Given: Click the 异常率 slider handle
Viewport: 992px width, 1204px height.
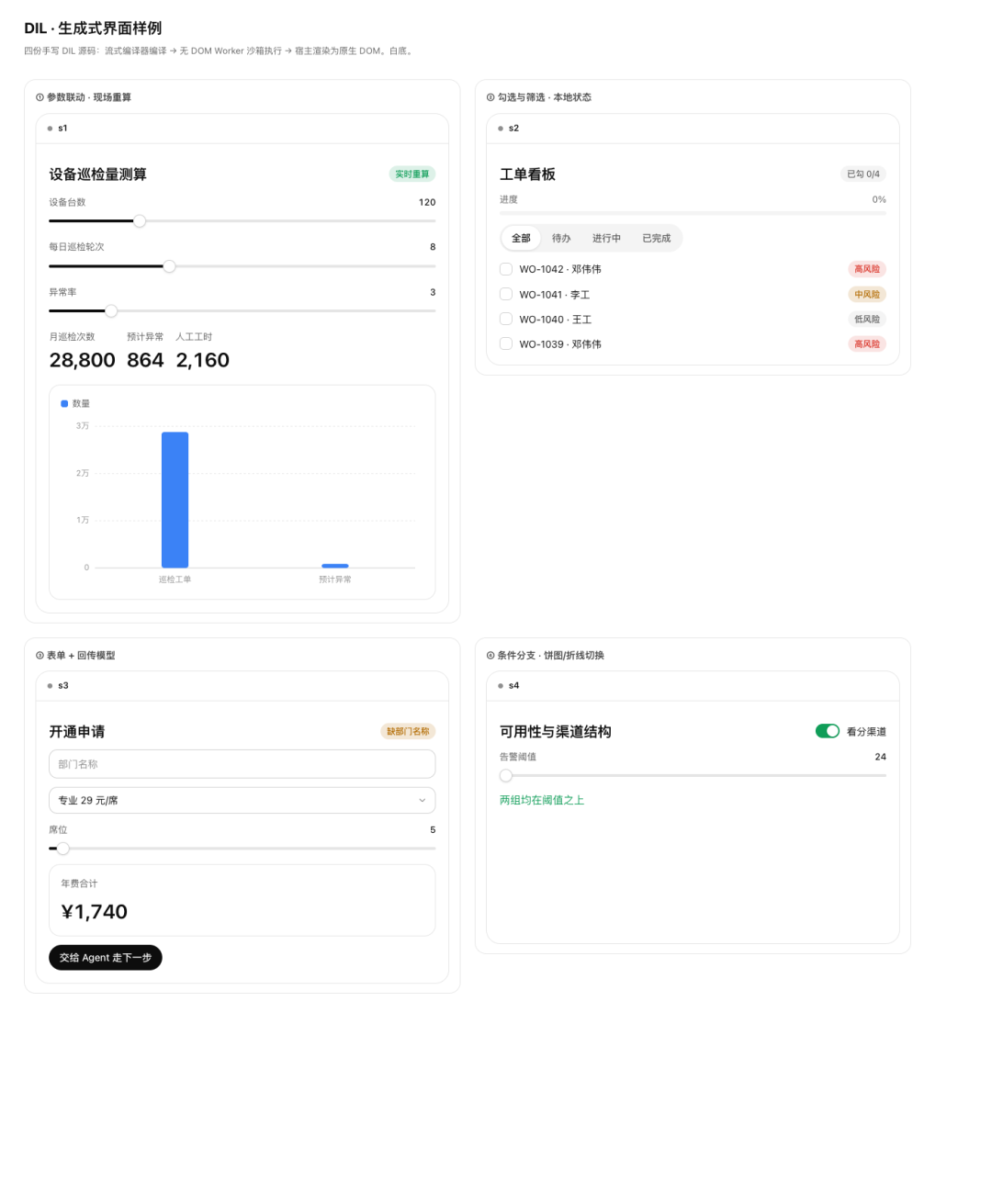Looking at the screenshot, I should coord(111,311).
